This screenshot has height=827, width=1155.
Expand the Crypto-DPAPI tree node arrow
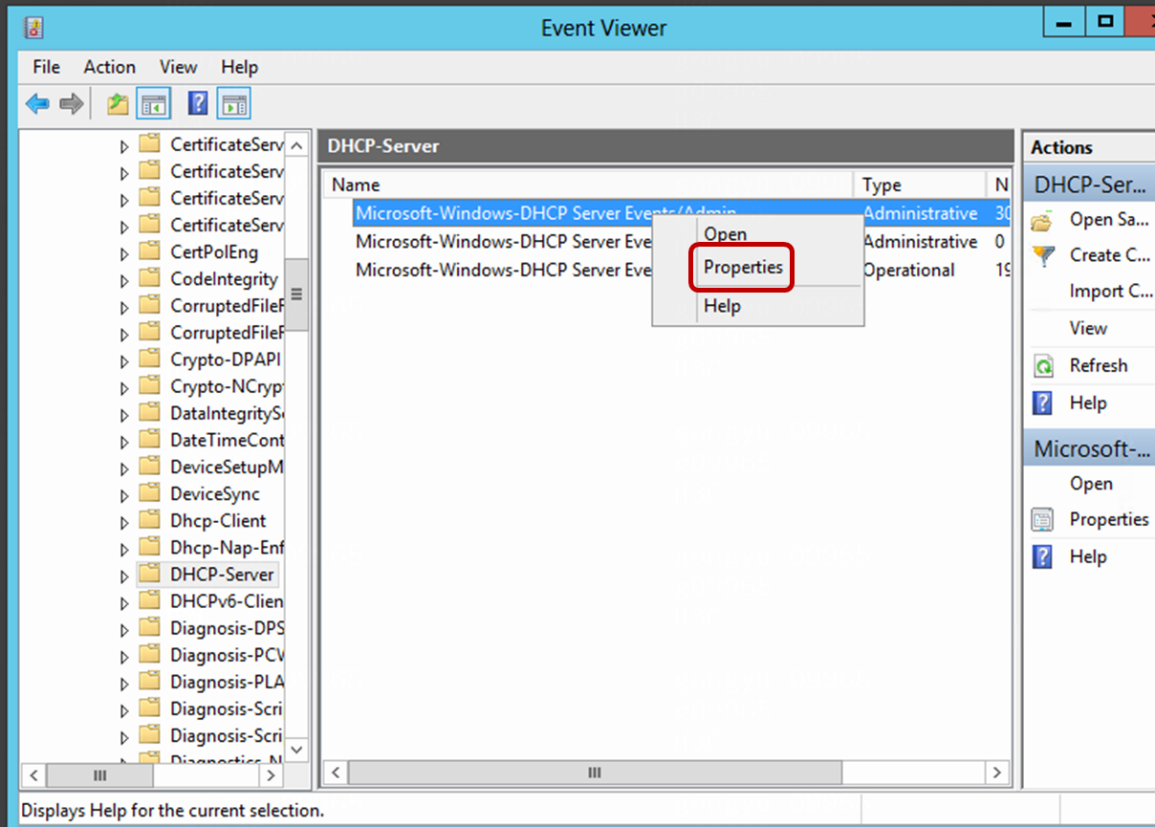[124, 362]
